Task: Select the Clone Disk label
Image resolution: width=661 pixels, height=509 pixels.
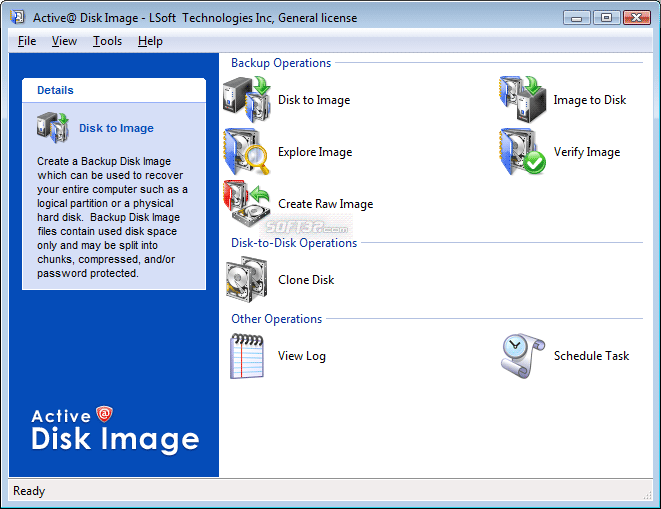Action: click(306, 280)
